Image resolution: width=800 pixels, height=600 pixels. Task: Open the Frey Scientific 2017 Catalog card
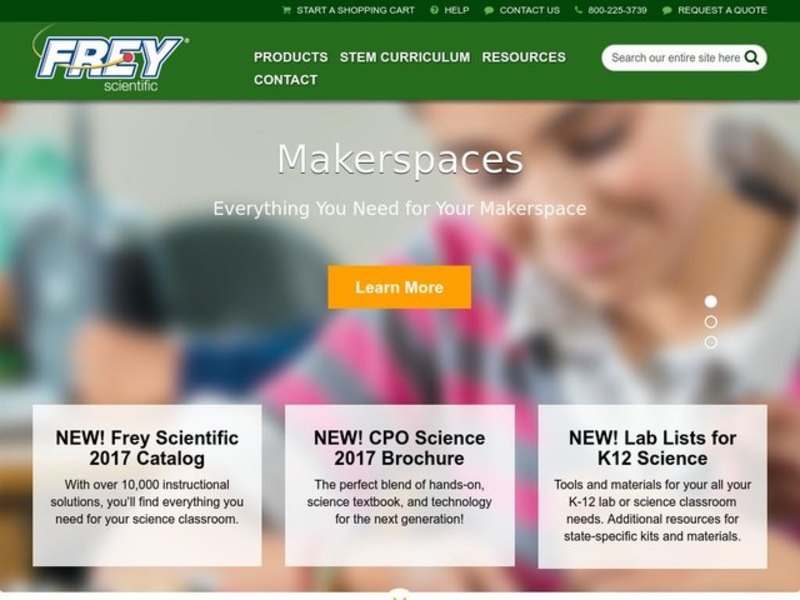[147, 485]
